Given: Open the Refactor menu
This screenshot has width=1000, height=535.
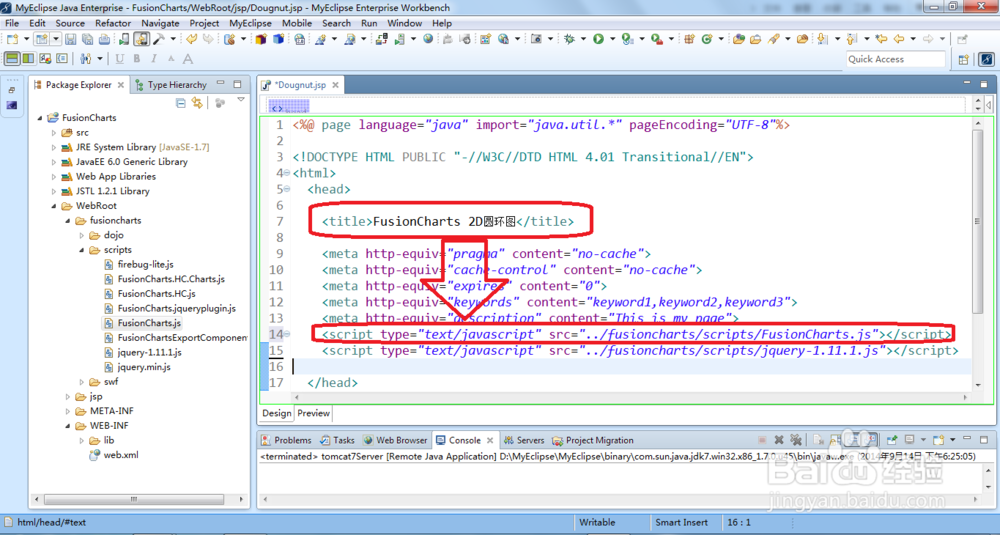Looking at the screenshot, I should (113, 23).
